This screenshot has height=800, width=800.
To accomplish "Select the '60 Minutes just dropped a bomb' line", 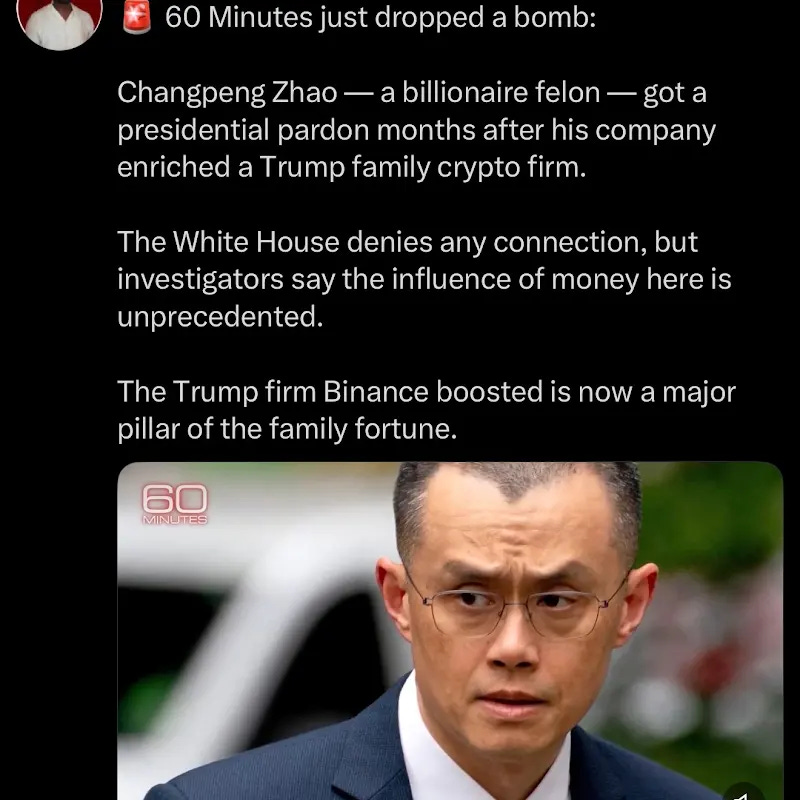I will pos(380,18).
